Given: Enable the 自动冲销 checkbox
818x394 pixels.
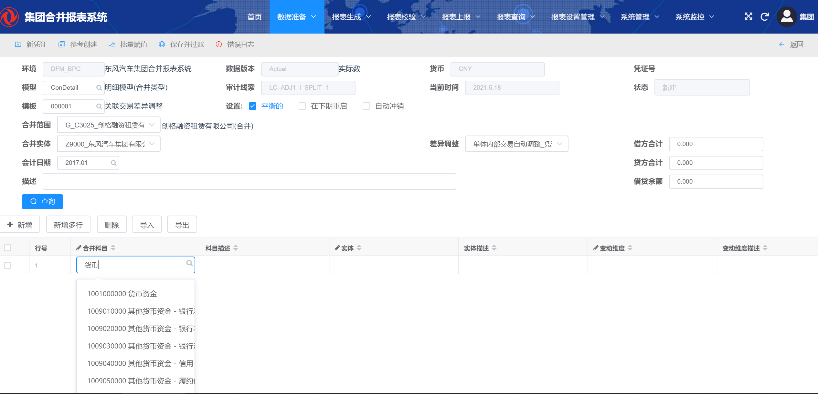Looking at the screenshot, I should (366, 106).
